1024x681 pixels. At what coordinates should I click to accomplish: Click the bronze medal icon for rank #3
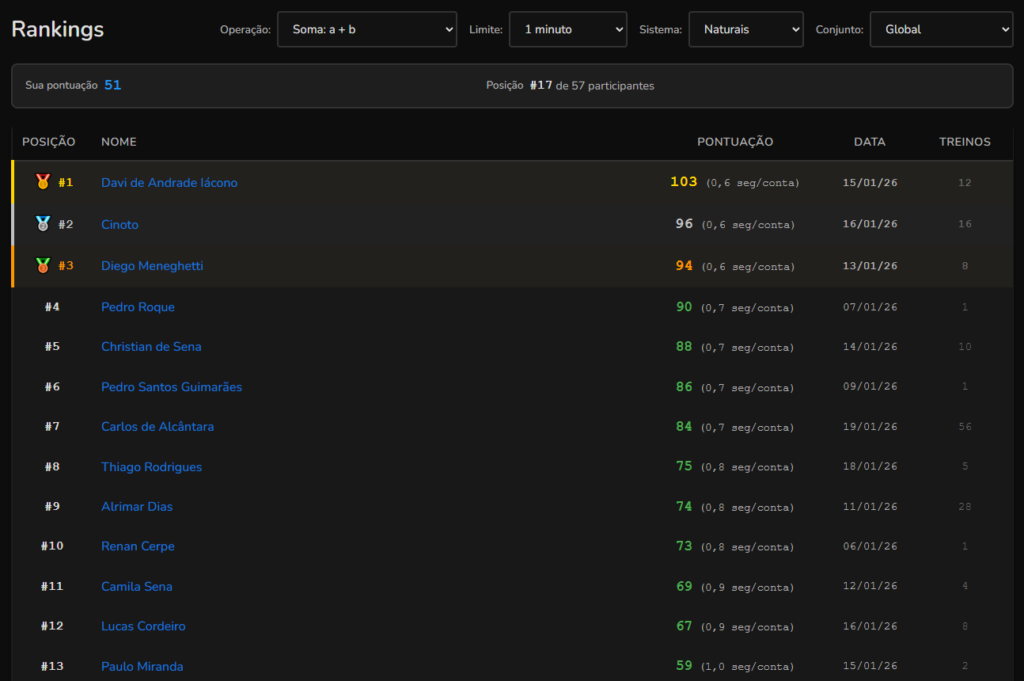coord(43,266)
